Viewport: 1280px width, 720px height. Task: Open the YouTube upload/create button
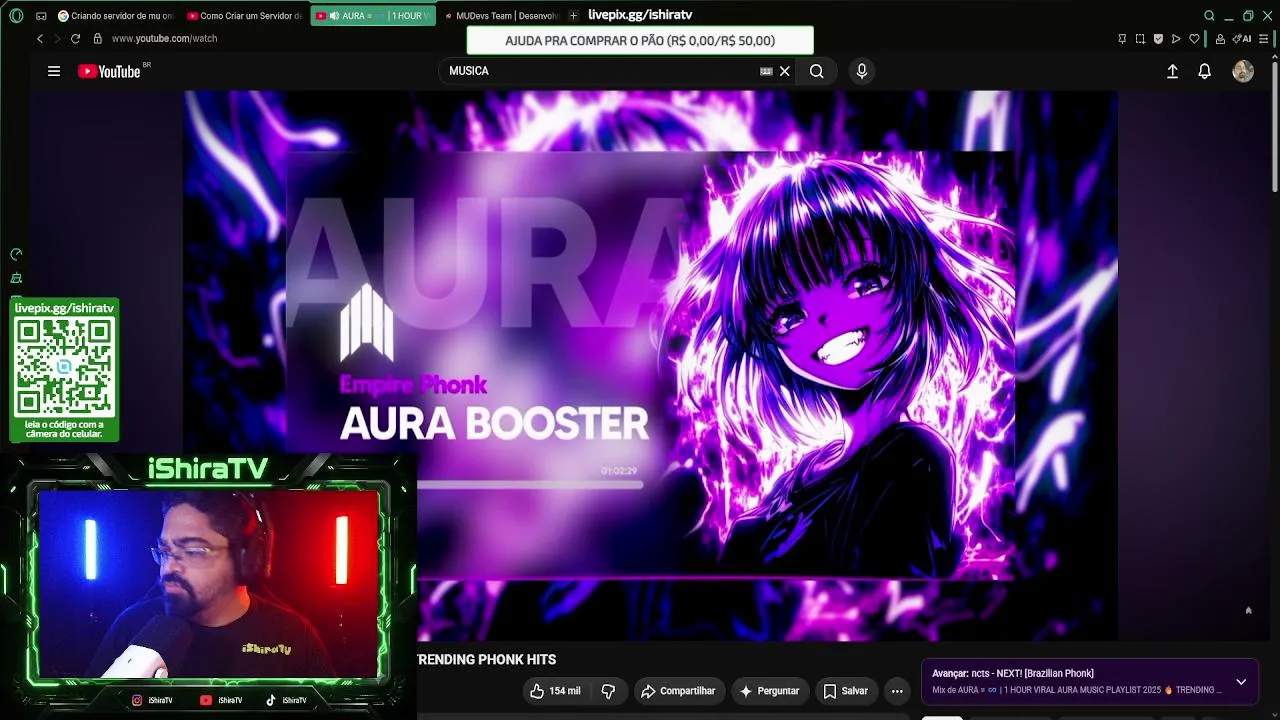(x=1172, y=71)
